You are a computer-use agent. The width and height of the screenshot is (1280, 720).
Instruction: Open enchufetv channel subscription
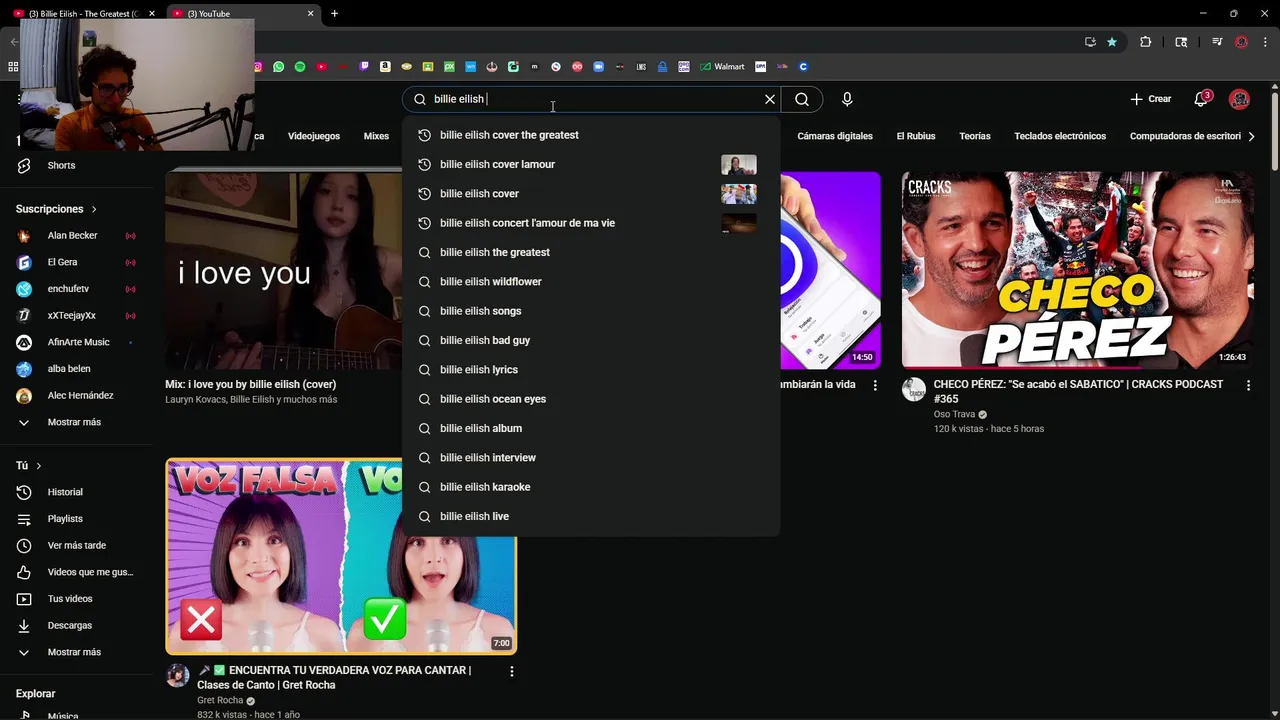68,289
